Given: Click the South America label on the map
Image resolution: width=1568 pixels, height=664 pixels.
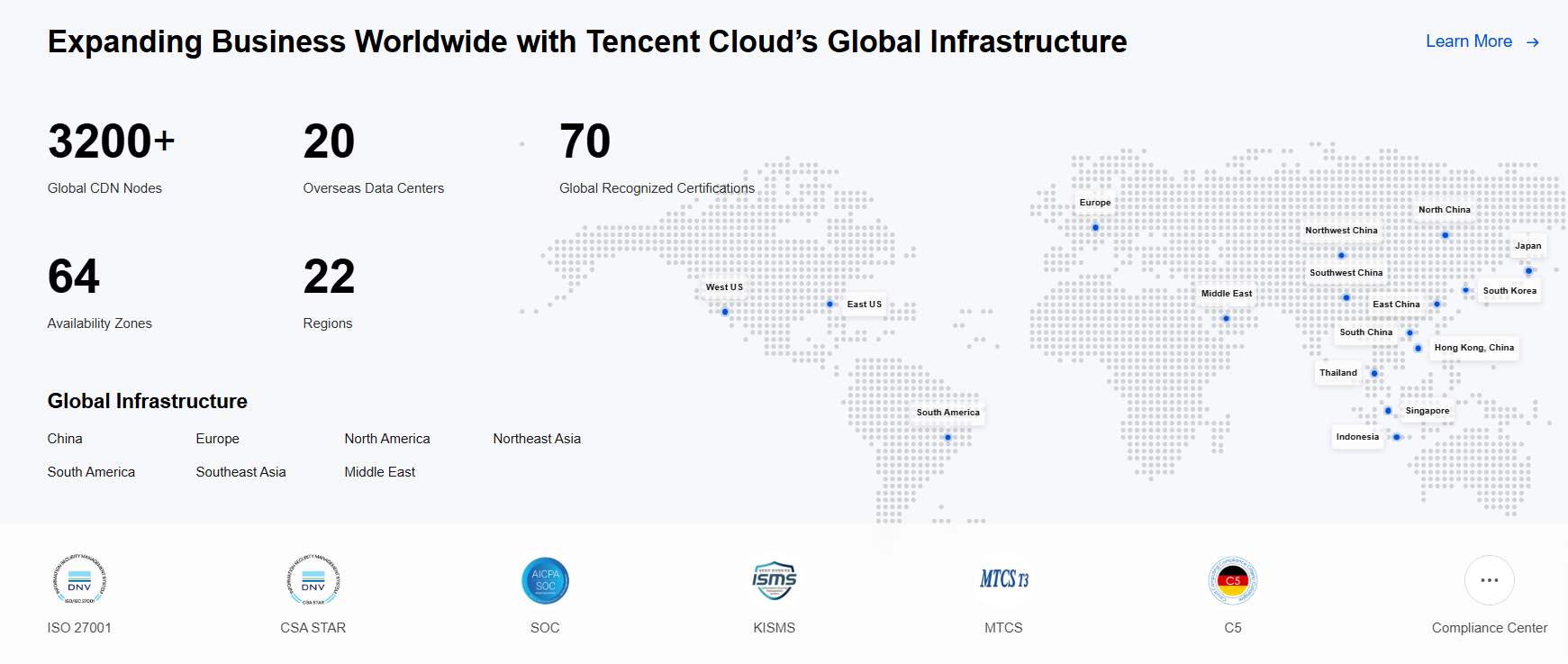Looking at the screenshot, I should point(947,413).
